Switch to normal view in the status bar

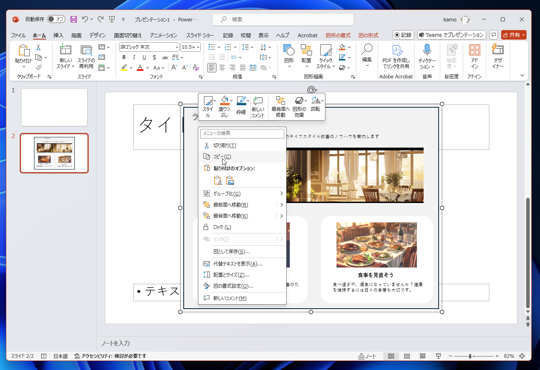click(391, 356)
